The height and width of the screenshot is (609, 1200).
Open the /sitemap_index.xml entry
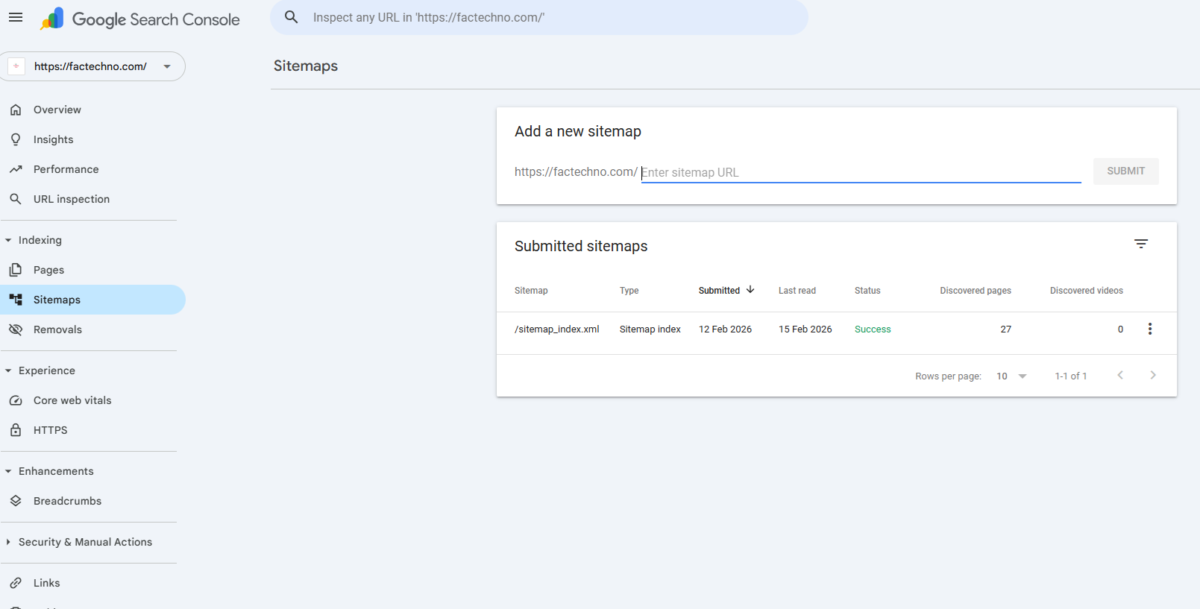pyautogui.click(x=556, y=329)
